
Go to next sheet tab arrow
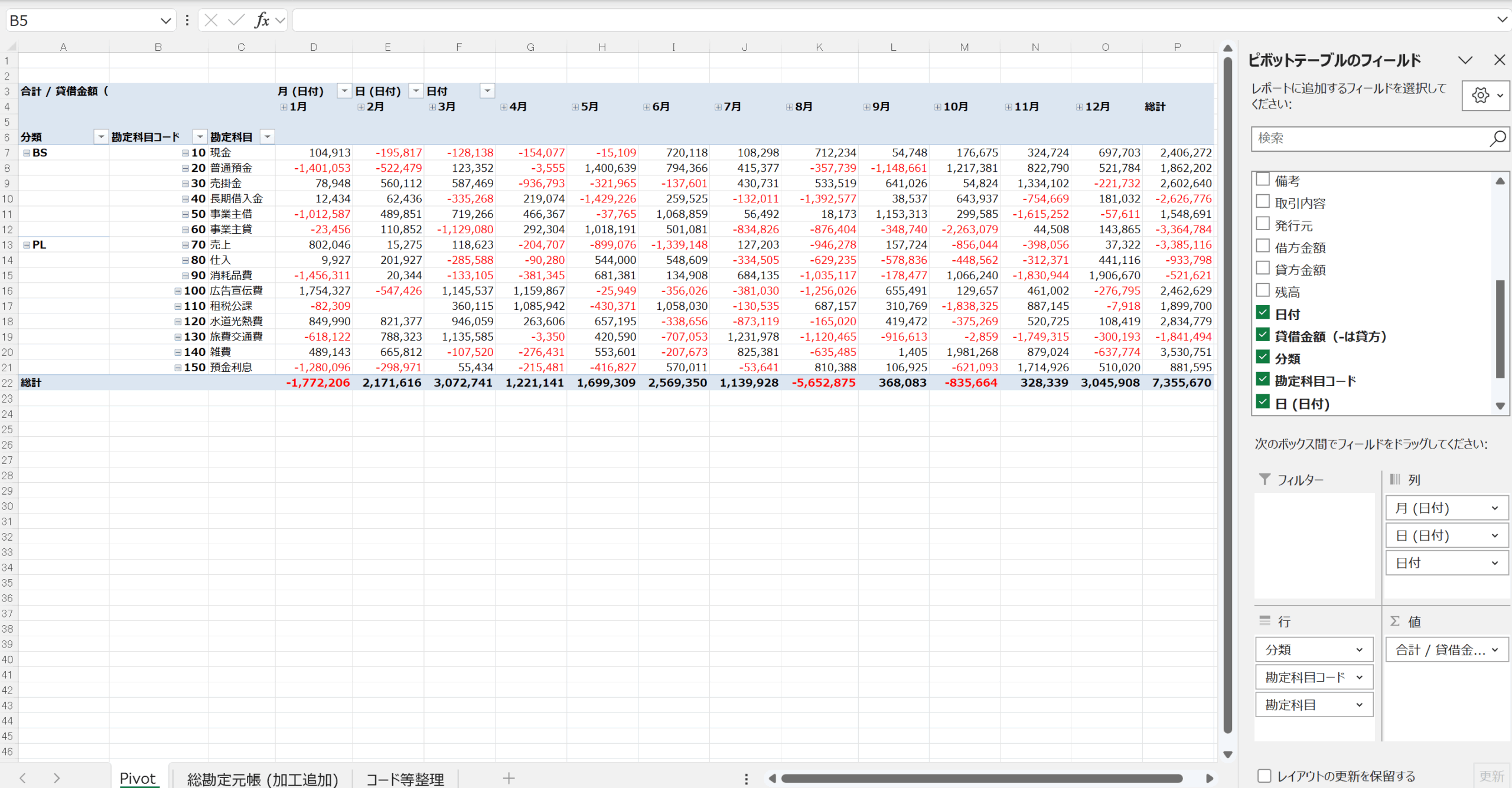click(57, 778)
